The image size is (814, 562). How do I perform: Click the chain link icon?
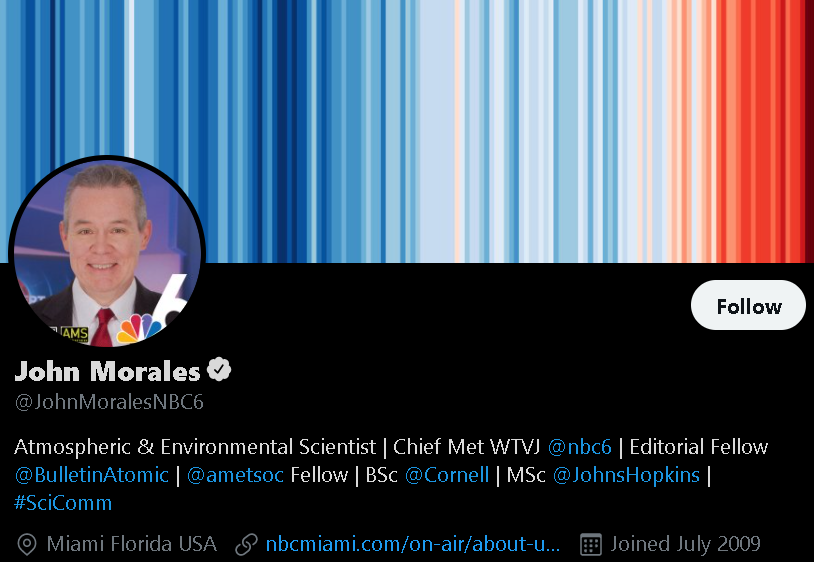pos(246,544)
